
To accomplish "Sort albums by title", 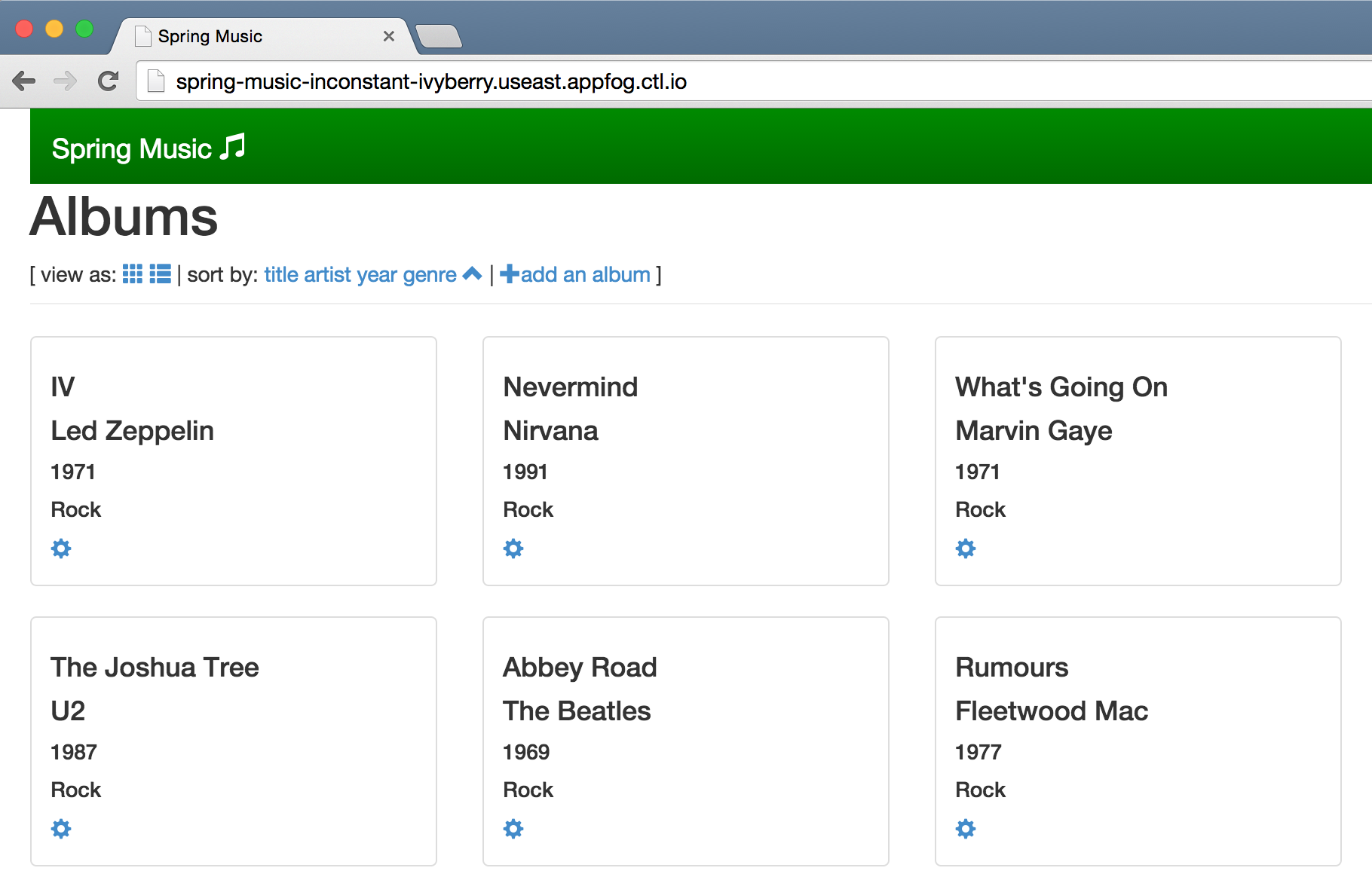I will (281, 275).
